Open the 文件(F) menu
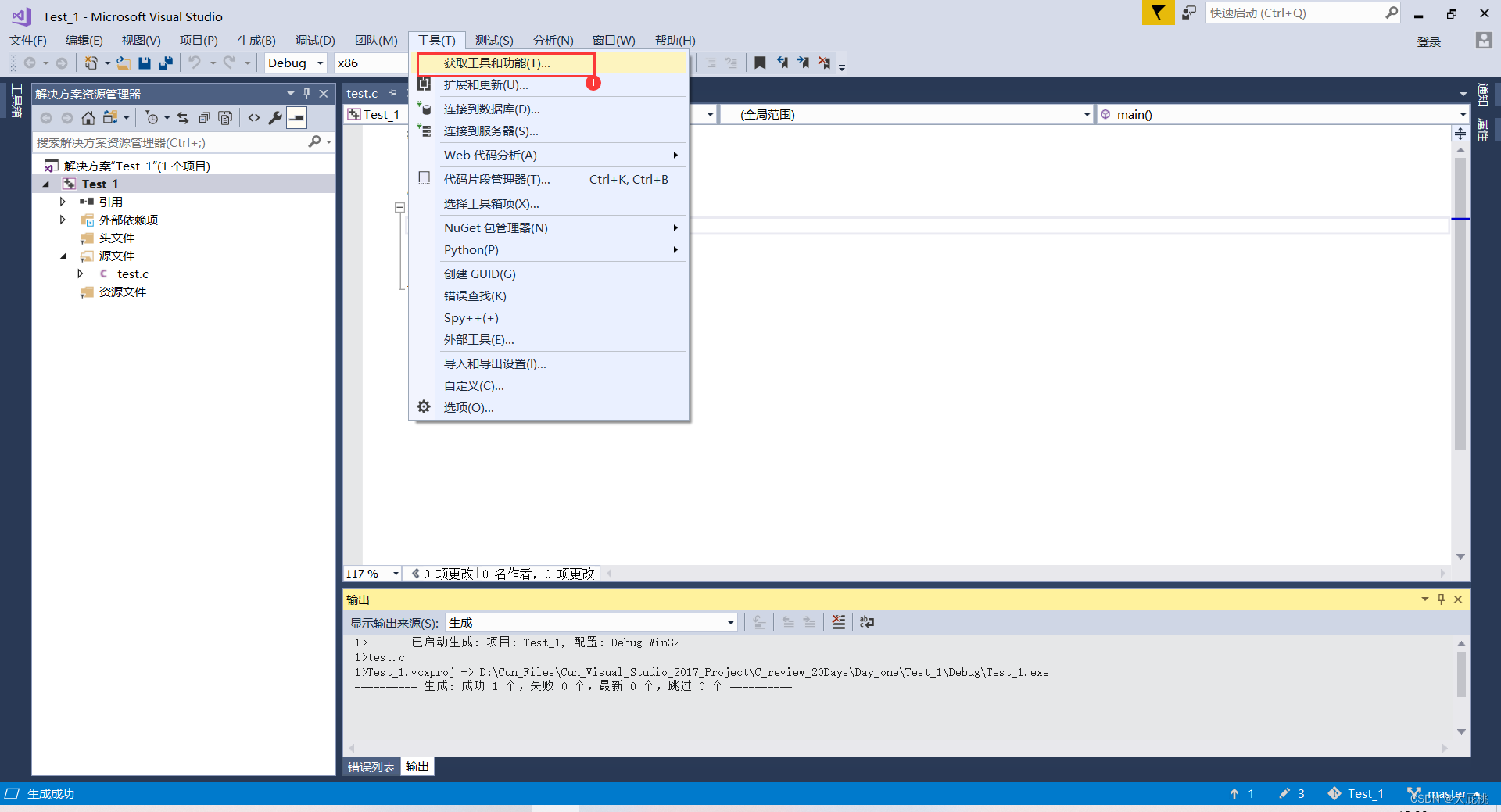The image size is (1501, 812). (28, 41)
